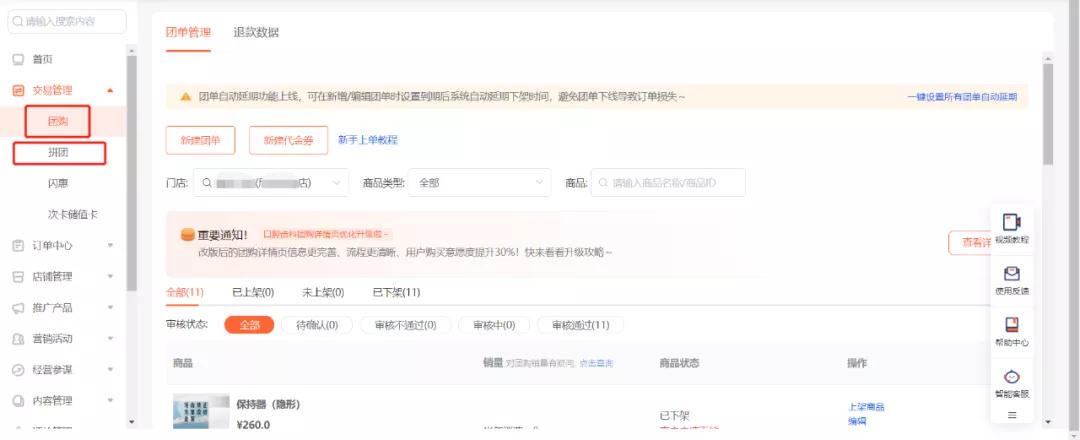Click the 团购详情页优化升级 notice tag
1080x440 pixels.
326,235
